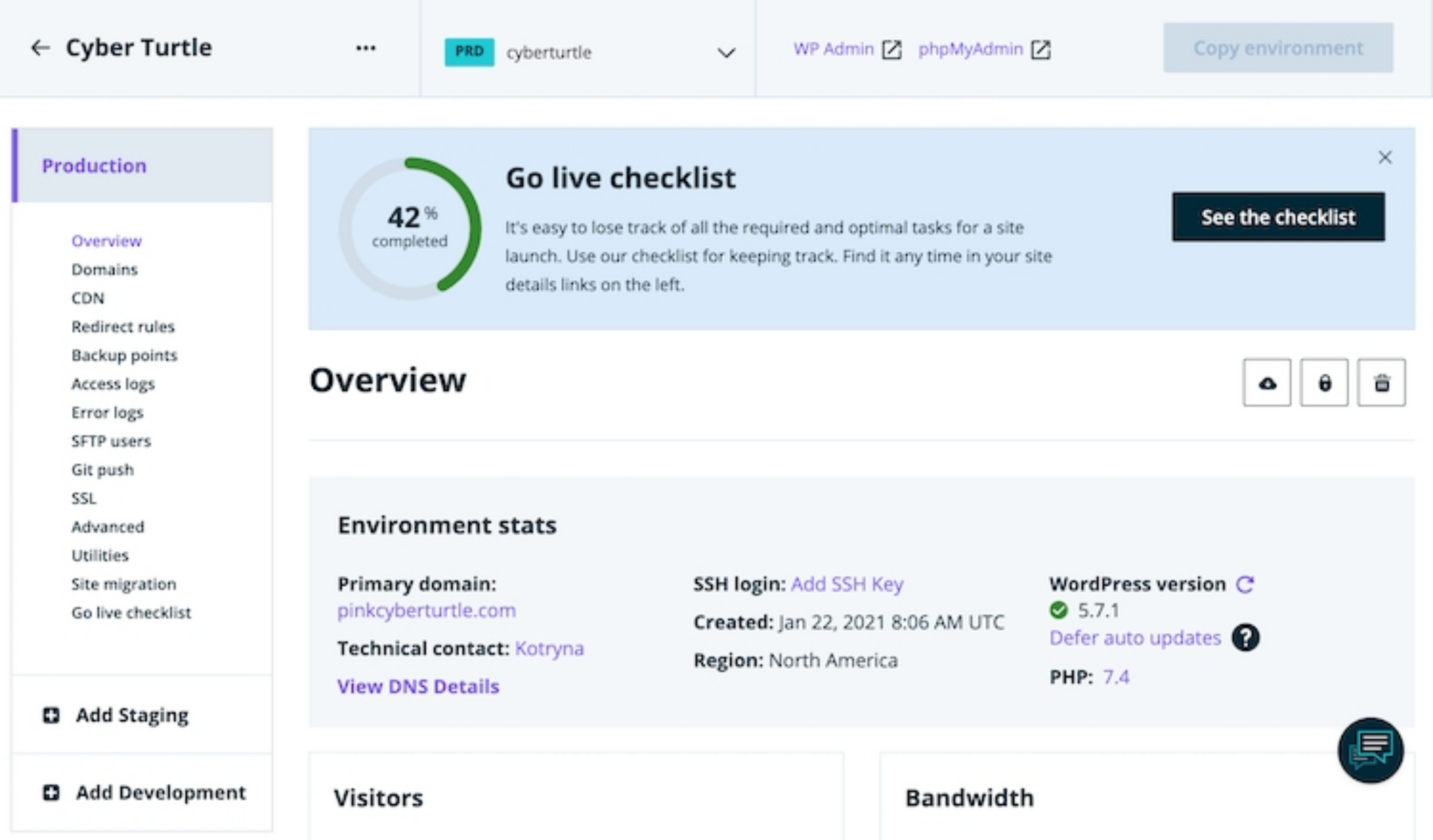Refresh WordPress version with circular arrow
The image size is (1433, 840).
(x=1245, y=584)
